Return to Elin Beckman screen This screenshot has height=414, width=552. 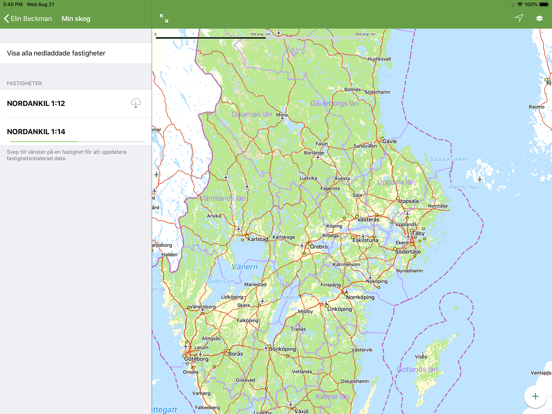pyautogui.click(x=28, y=19)
